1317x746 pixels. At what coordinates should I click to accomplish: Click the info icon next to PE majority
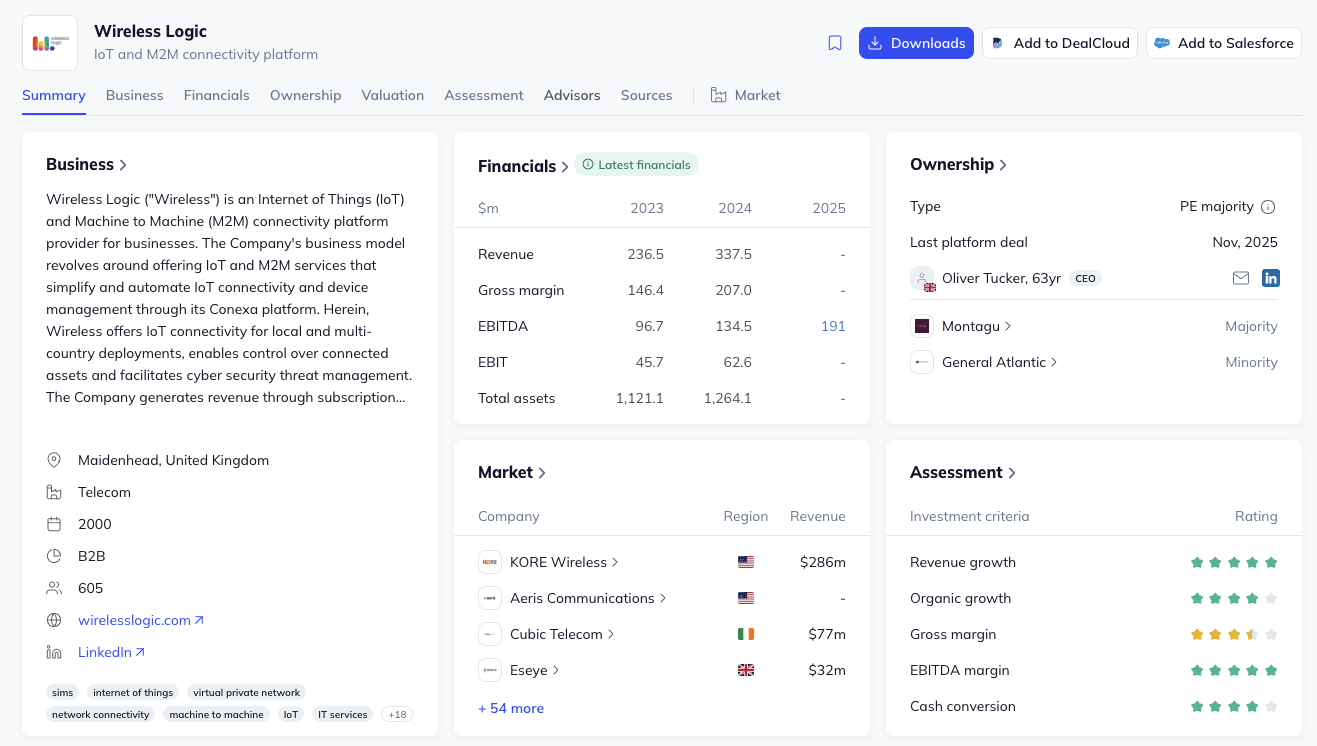point(1268,207)
